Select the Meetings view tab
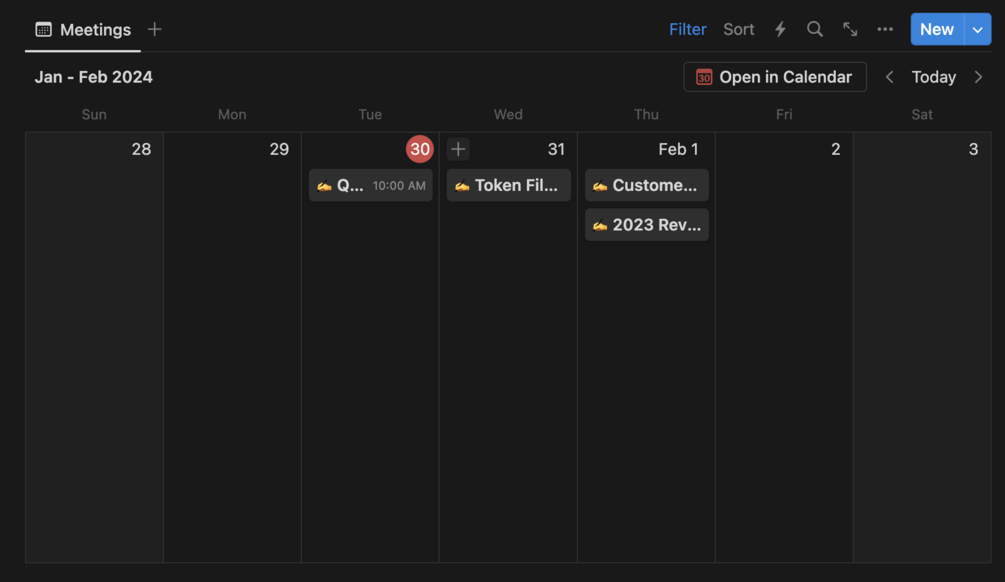The image size is (1005, 582). click(83, 30)
